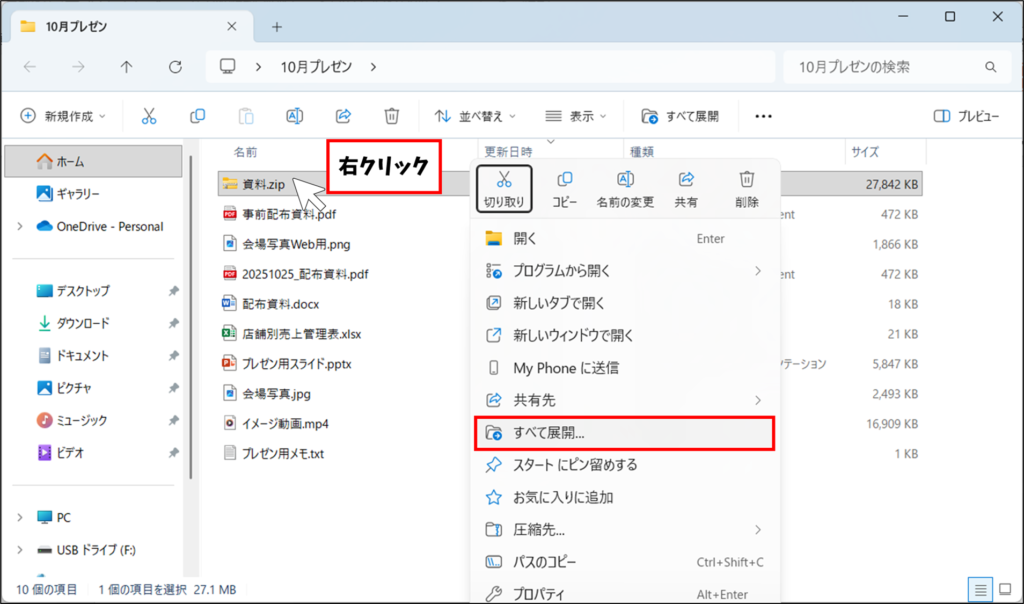Open the ダウンロード folder in sidebar
Viewport: 1024px width, 604px height.
82,323
